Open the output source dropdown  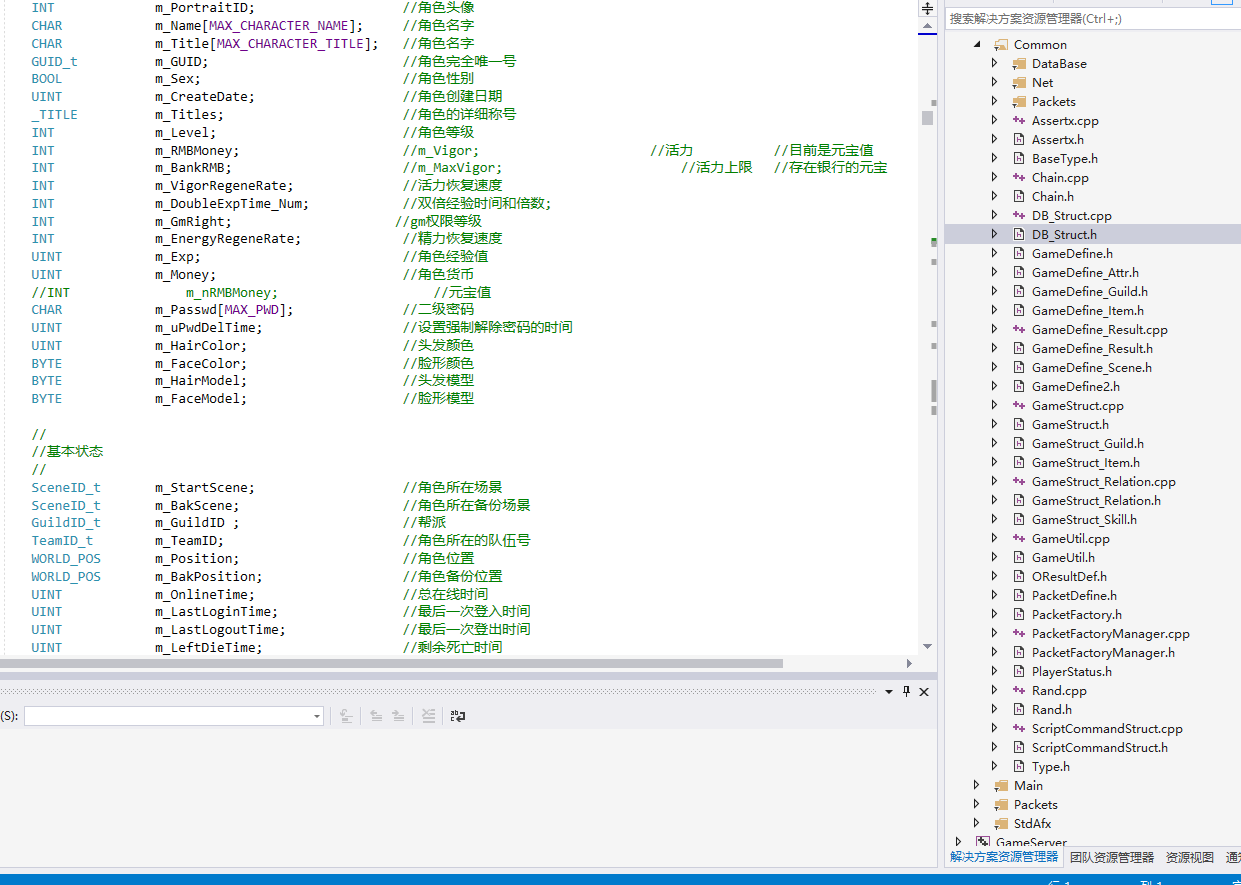[x=317, y=716]
